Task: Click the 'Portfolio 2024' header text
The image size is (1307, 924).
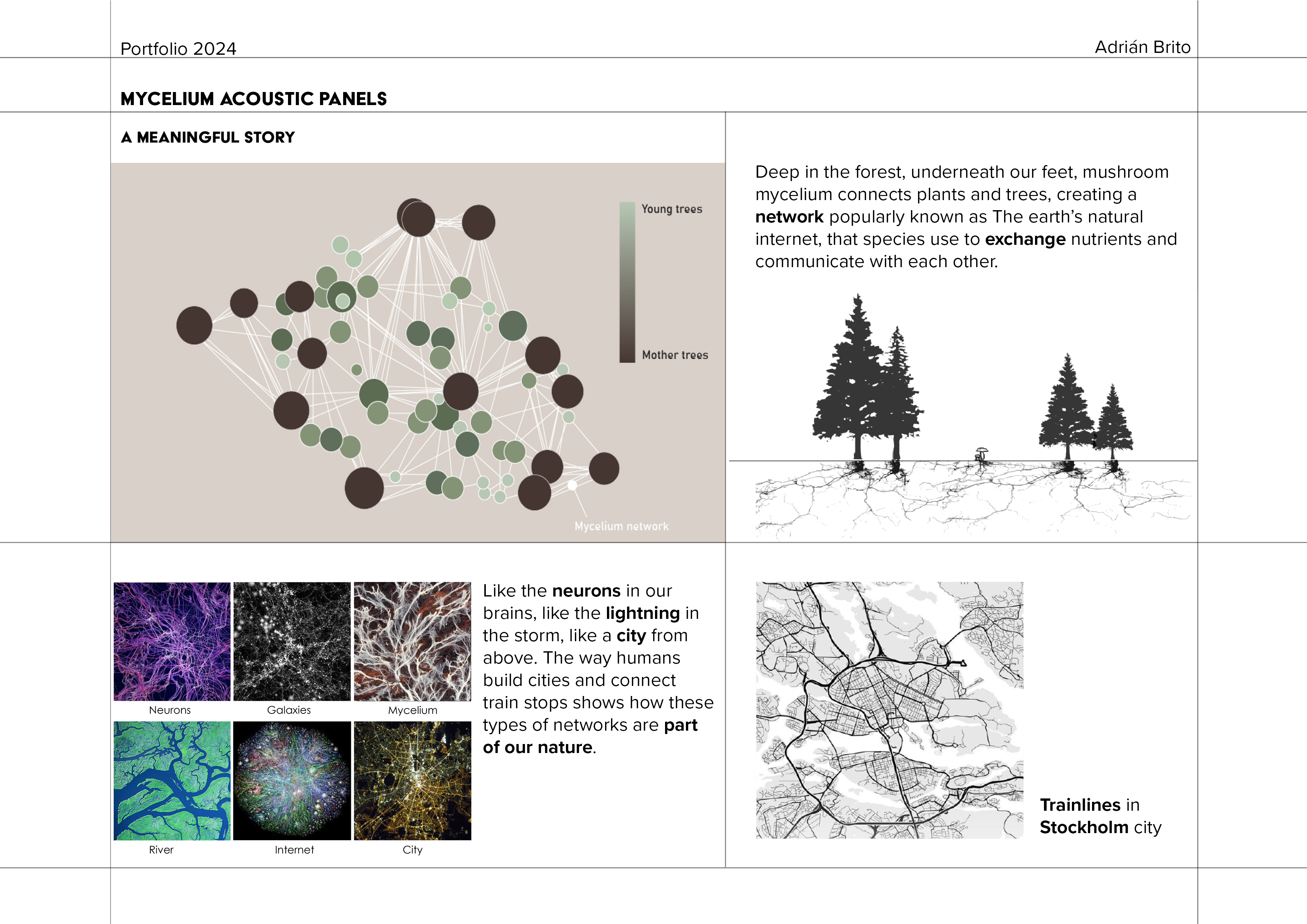Action: click(178, 48)
